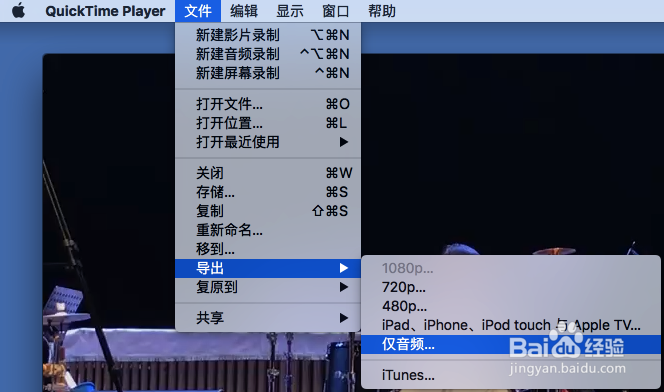The height and width of the screenshot is (392, 664).
Task: Select 重新命名... menu item
Action: [x=268, y=230]
